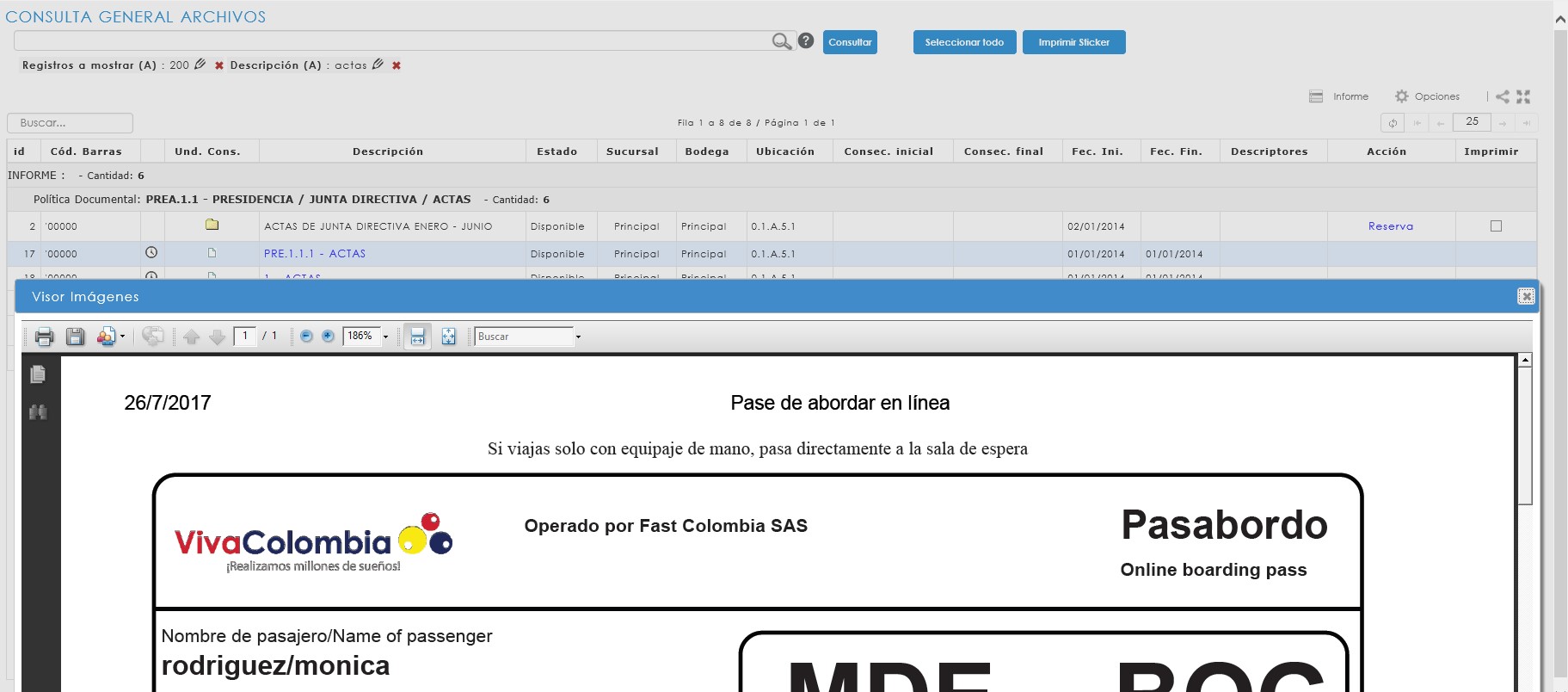Sort by the Sucursal column header
1568x692 pixels.
636,151
